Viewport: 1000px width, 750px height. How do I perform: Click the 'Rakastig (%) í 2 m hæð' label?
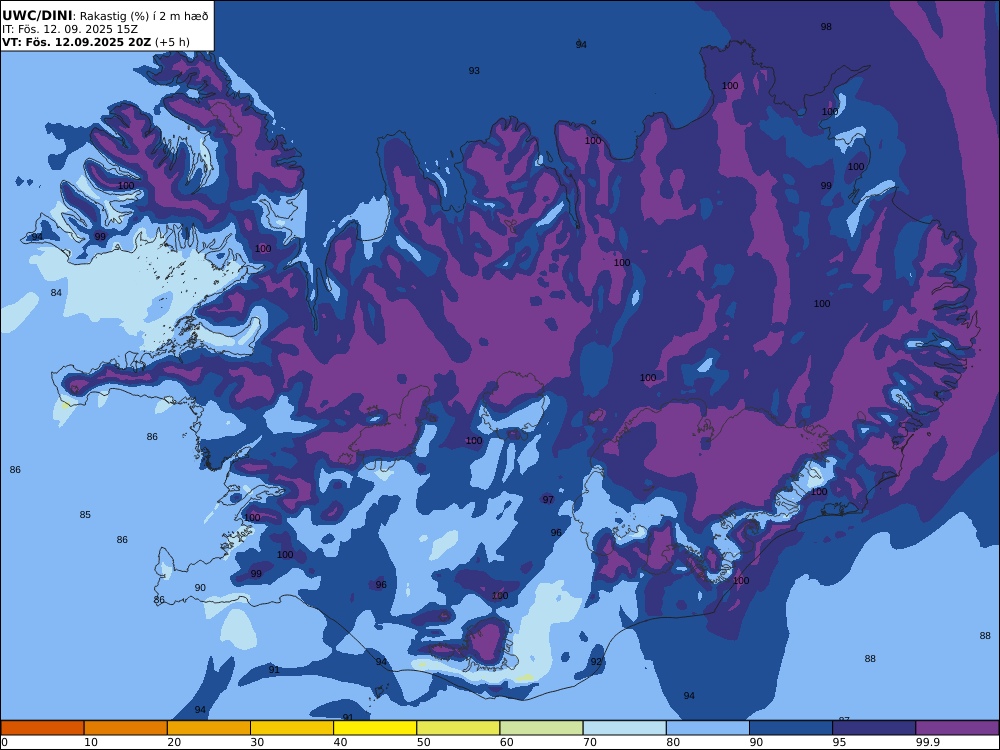(x=144, y=16)
